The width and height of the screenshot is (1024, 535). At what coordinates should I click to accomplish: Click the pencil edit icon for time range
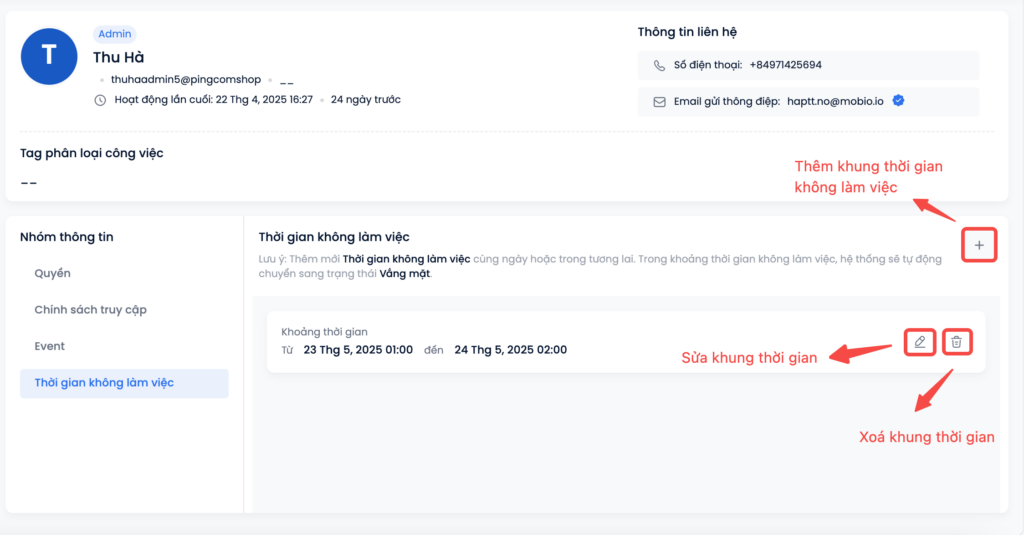click(920, 342)
